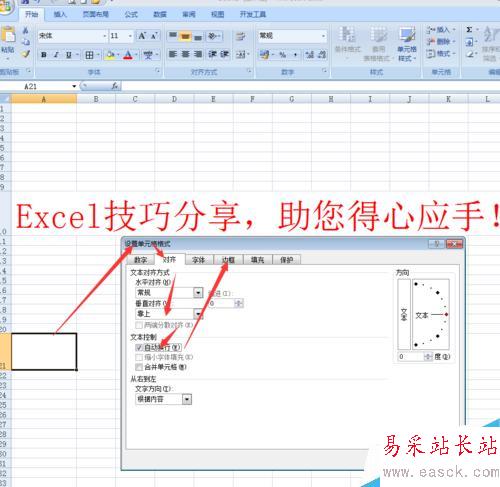Open the number format 常规 dropdown in ribbon
This screenshot has height=487, width=500.
point(323,36)
